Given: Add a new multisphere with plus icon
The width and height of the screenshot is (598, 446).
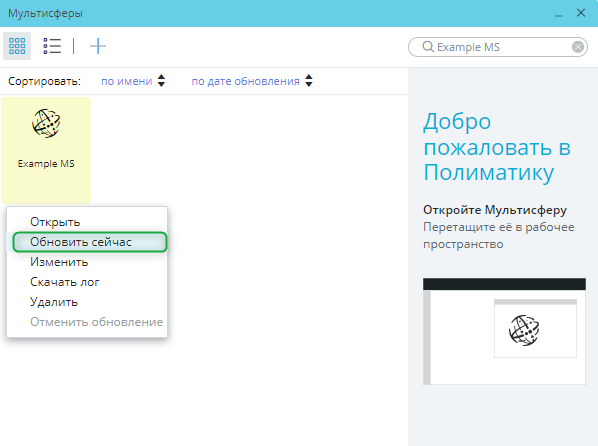Looking at the screenshot, I should pyautogui.click(x=98, y=46).
